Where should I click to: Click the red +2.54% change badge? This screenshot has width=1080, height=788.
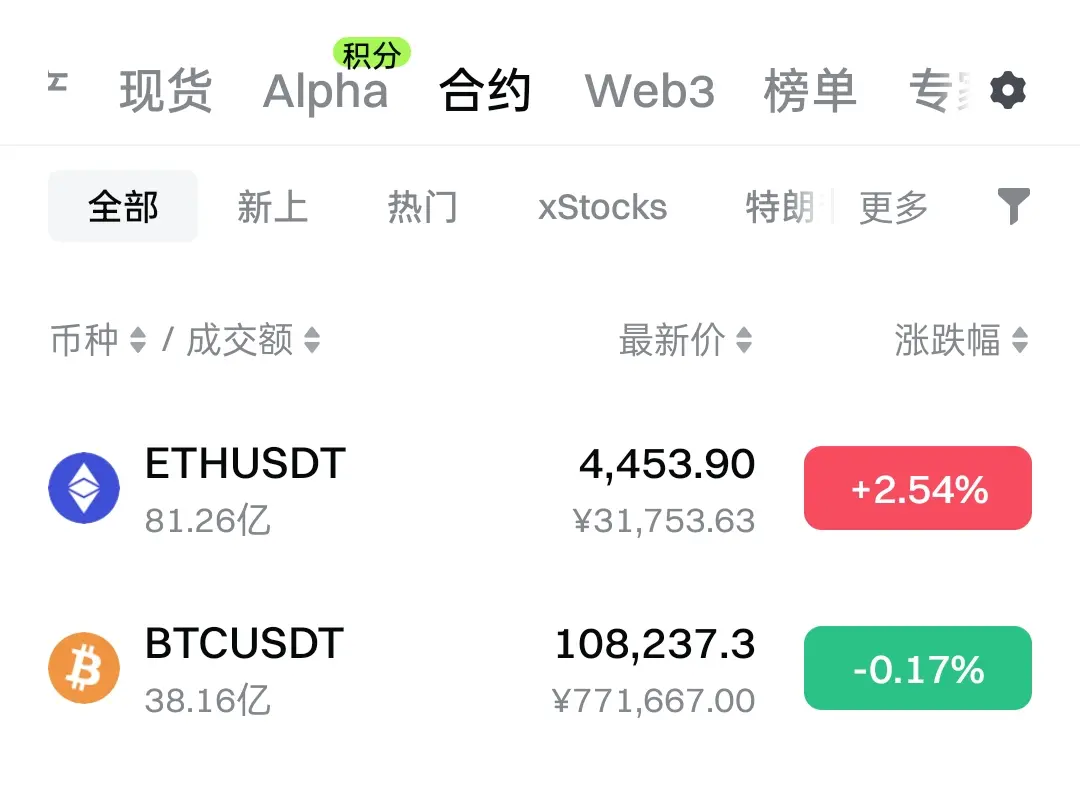[917, 488]
